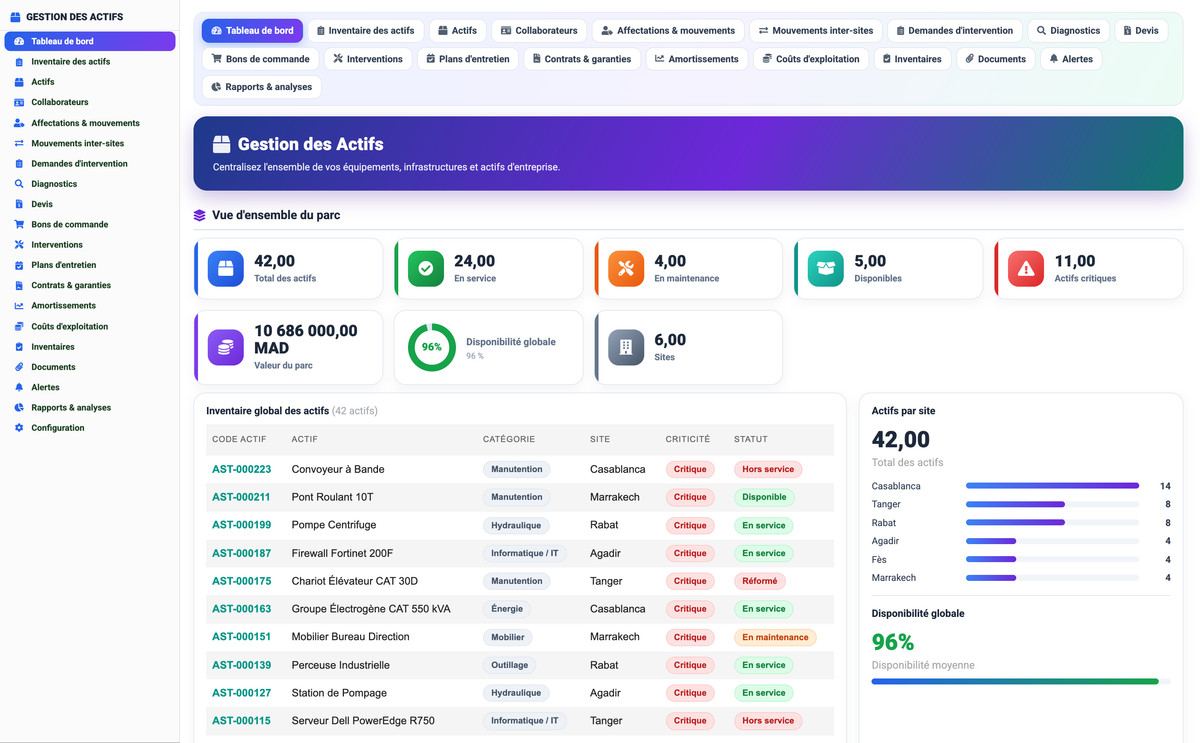Open the Amortissements top tab
Screen dimensions: 1200x743
click(697, 59)
